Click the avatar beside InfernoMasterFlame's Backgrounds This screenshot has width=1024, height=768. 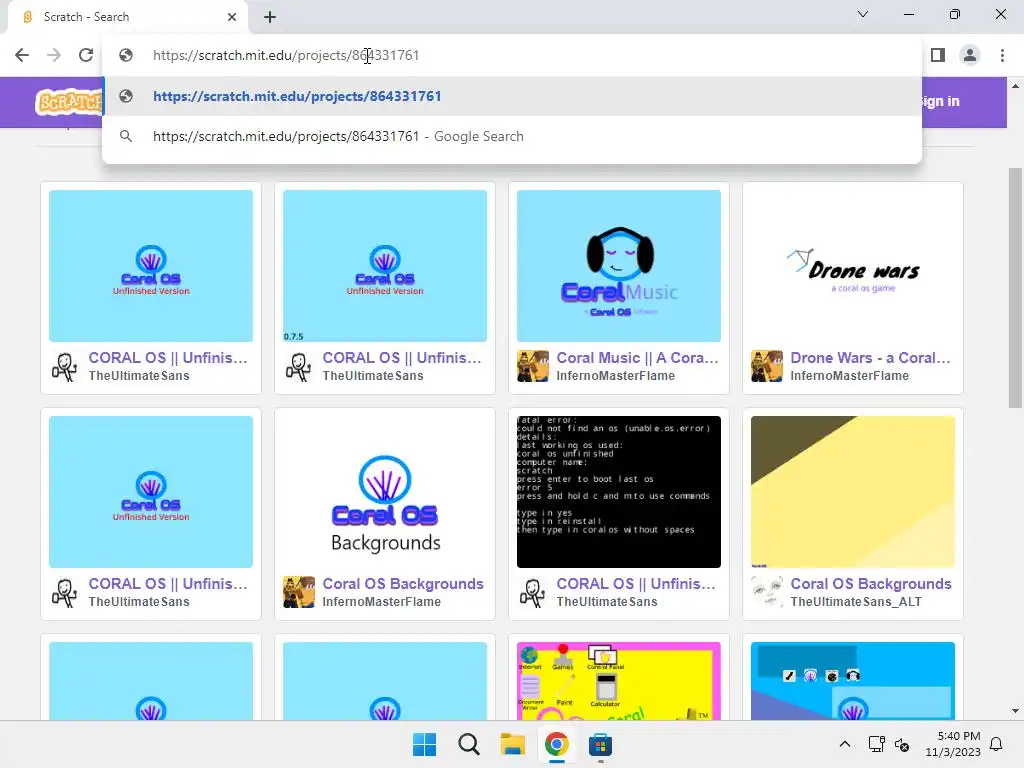click(x=299, y=592)
